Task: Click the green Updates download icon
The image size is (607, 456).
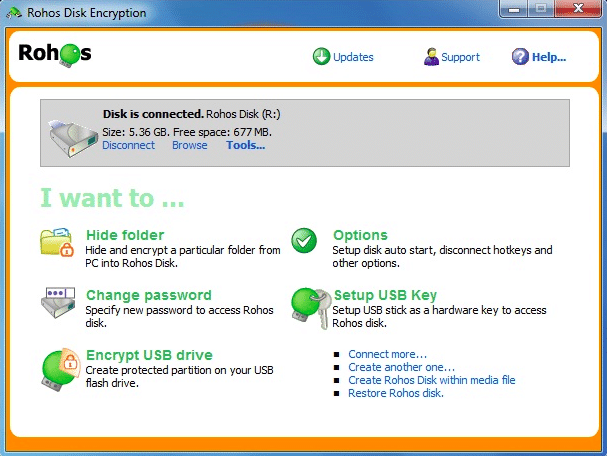Action: point(321,57)
